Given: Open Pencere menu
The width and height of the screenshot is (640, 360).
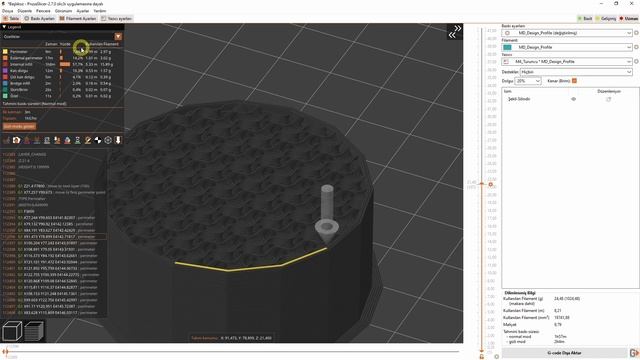Looking at the screenshot, I should tap(44, 11).
